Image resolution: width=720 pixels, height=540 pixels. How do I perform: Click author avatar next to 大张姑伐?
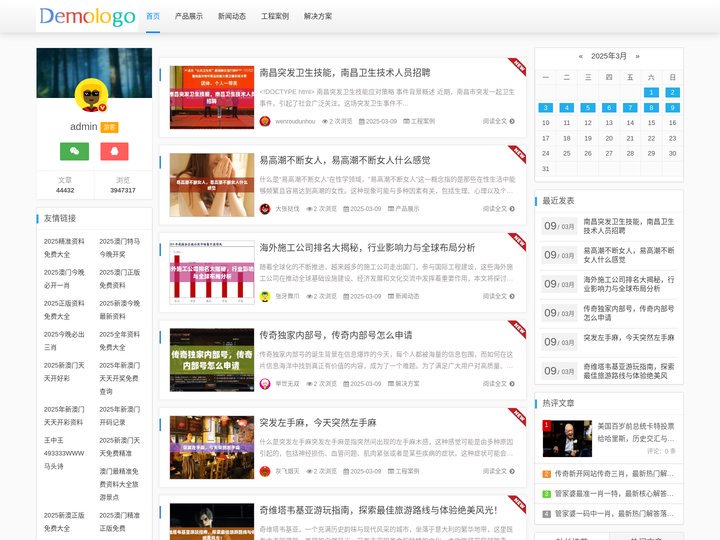tap(265, 209)
